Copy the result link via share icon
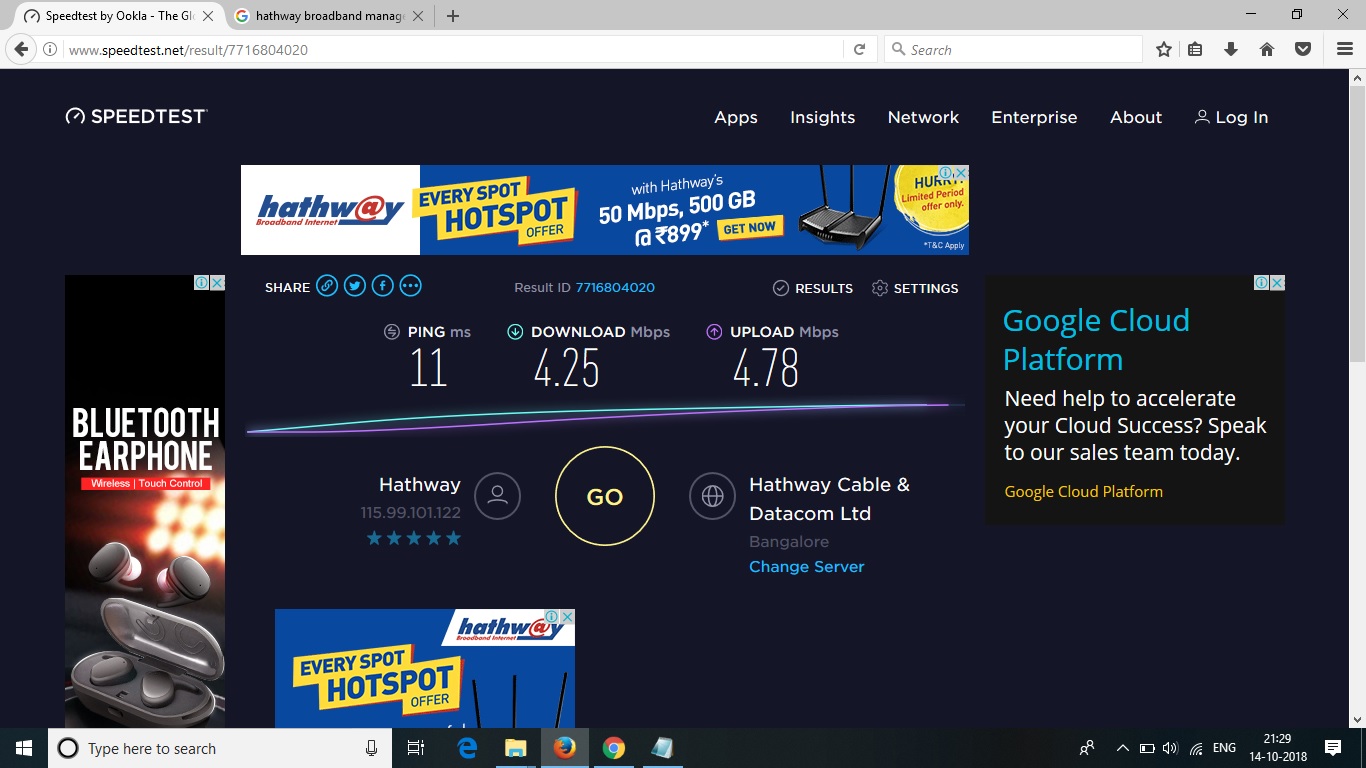1366x768 pixels. pyautogui.click(x=327, y=287)
